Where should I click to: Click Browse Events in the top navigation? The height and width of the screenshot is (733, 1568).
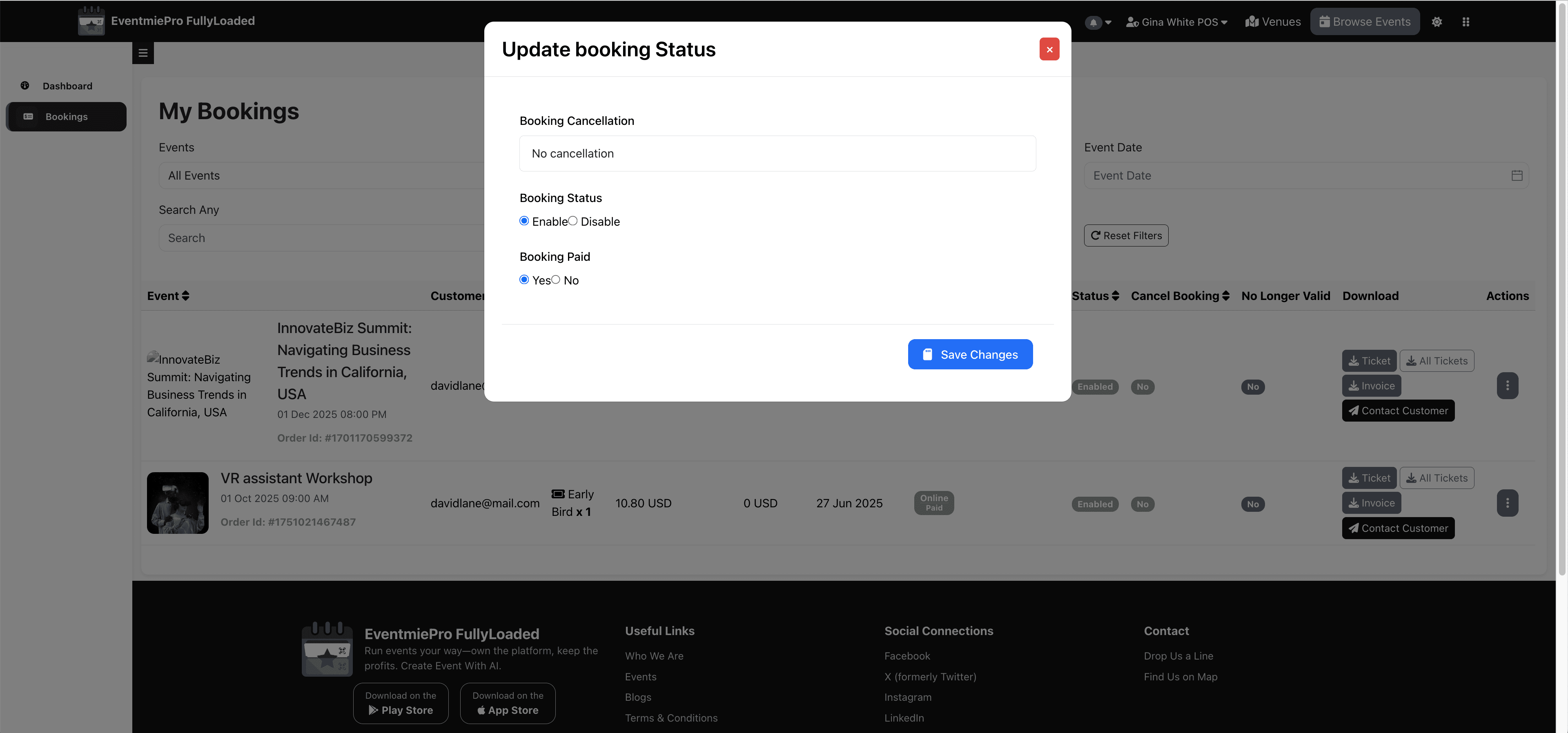1364,22
